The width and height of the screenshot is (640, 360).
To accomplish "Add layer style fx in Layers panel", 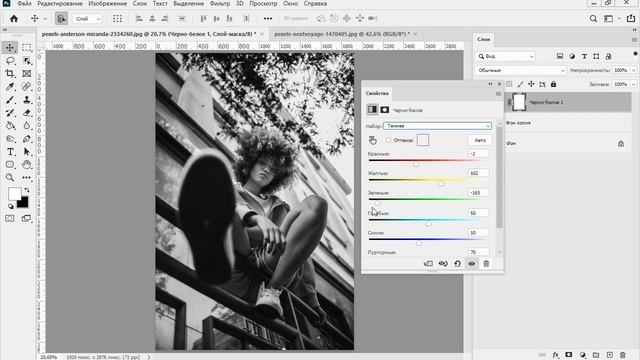I will pyautogui.click(x=556, y=355).
